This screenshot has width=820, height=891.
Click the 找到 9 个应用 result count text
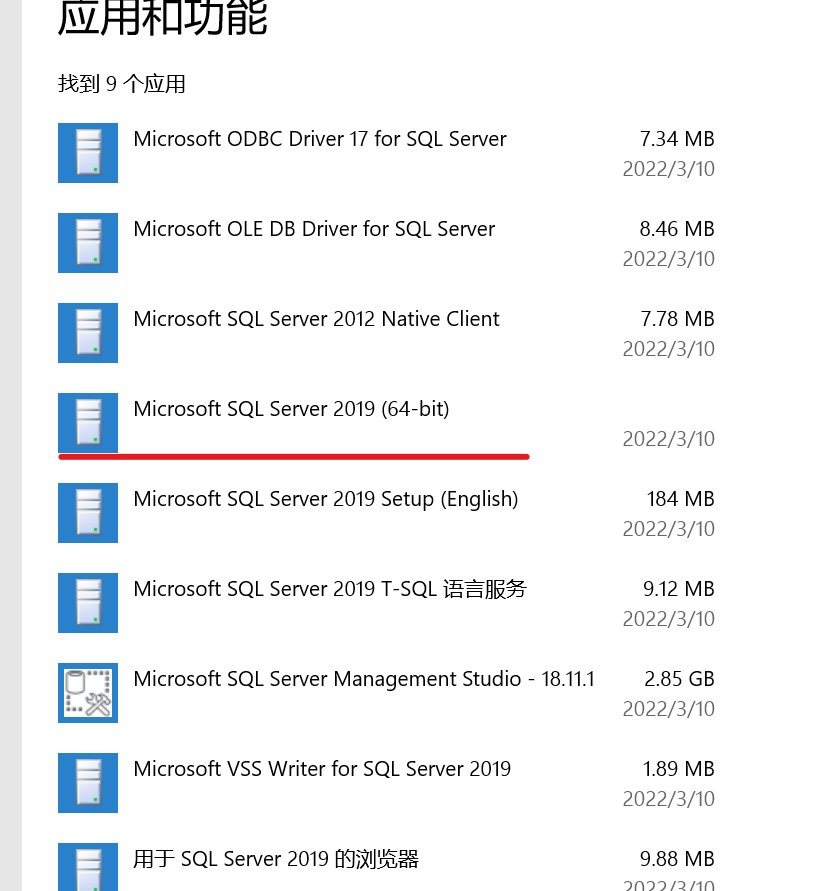(x=122, y=84)
